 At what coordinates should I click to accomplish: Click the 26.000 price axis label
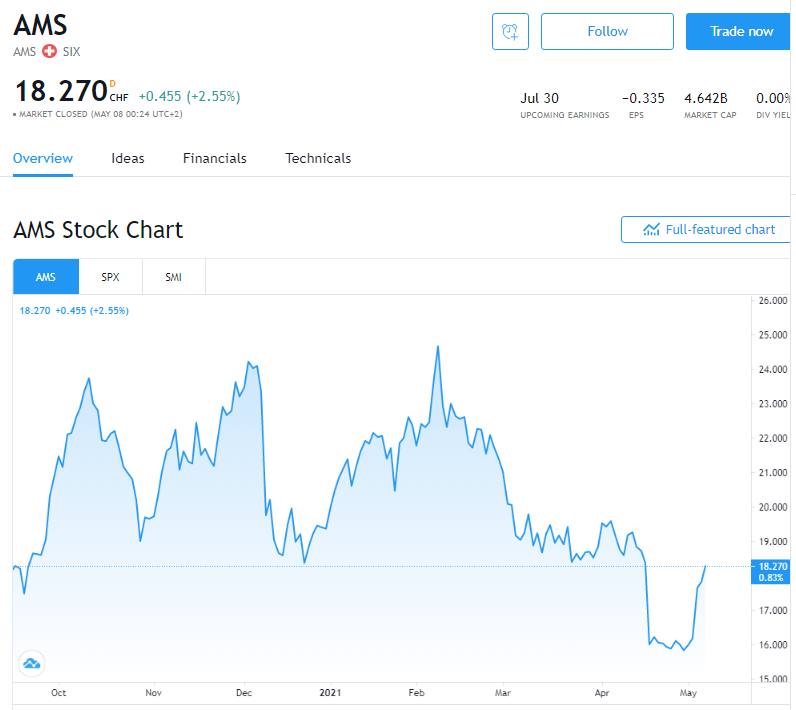coord(773,300)
